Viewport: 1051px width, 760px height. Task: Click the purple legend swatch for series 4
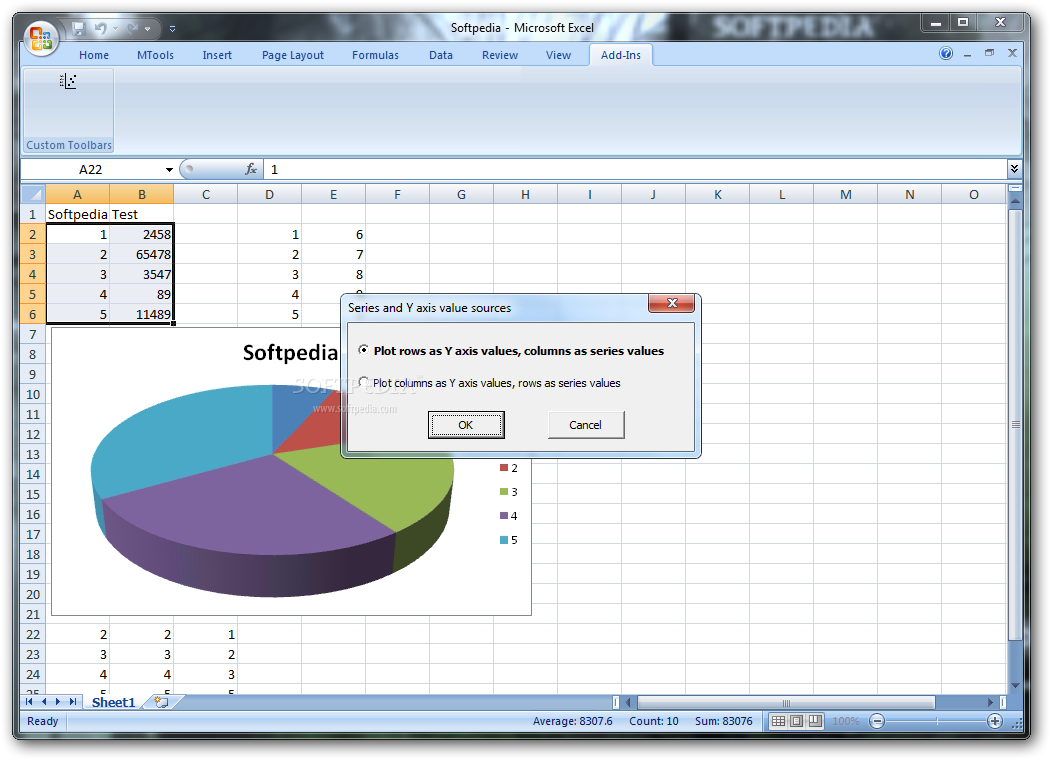tap(504, 515)
